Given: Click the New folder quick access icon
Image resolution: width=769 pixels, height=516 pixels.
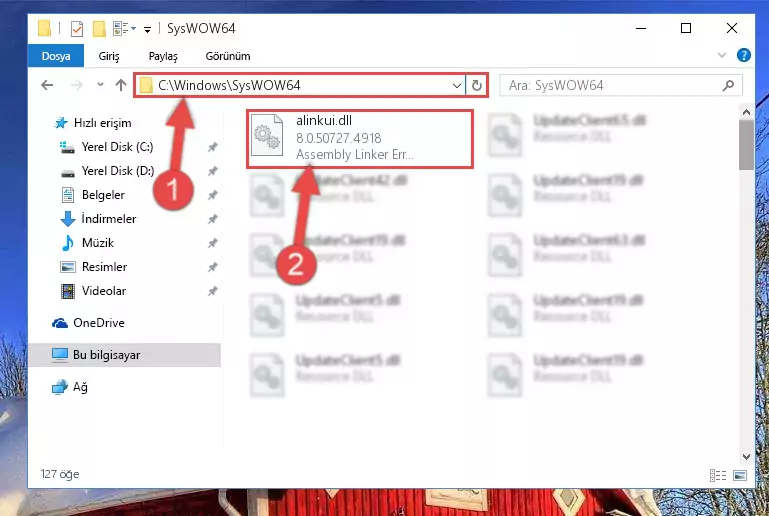Looking at the screenshot, I should [x=99, y=29].
